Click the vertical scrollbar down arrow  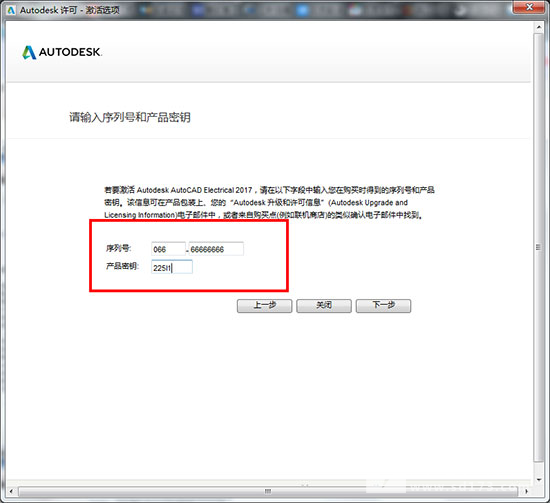(539, 480)
